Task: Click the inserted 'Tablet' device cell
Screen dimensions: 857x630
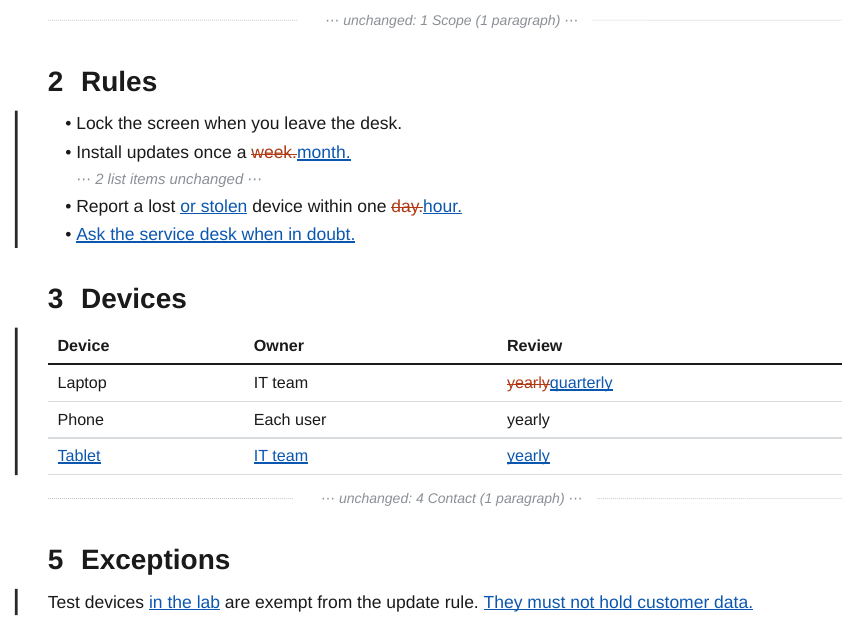Action: coord(79,456)
